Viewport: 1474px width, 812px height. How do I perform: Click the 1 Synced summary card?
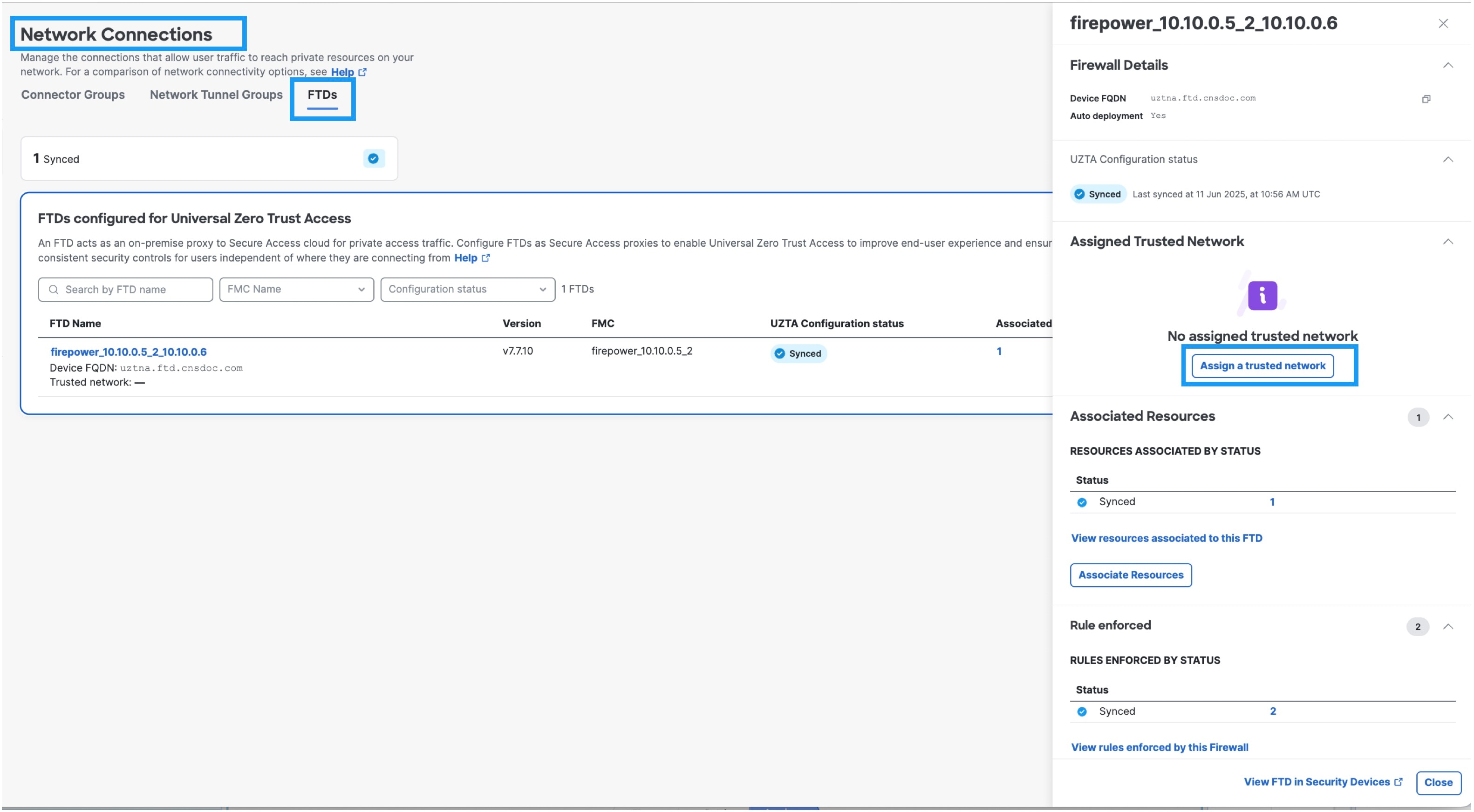[209, 158]
